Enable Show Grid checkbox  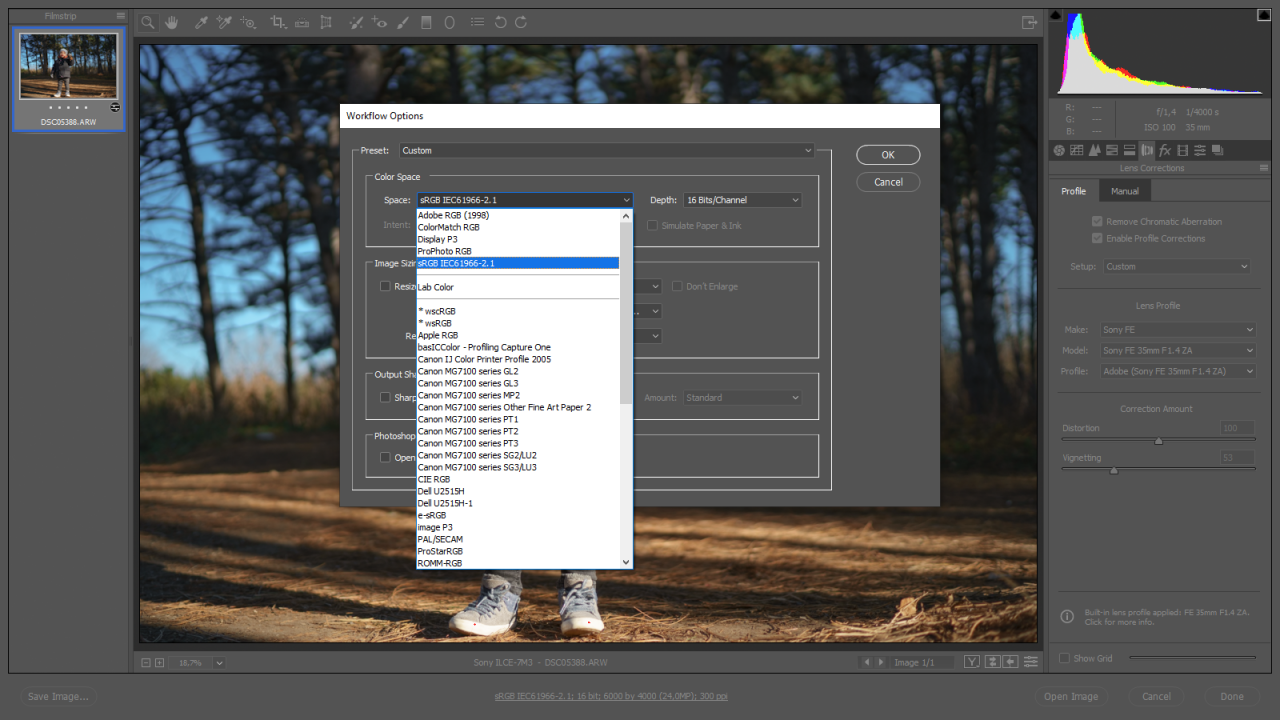1064,658
